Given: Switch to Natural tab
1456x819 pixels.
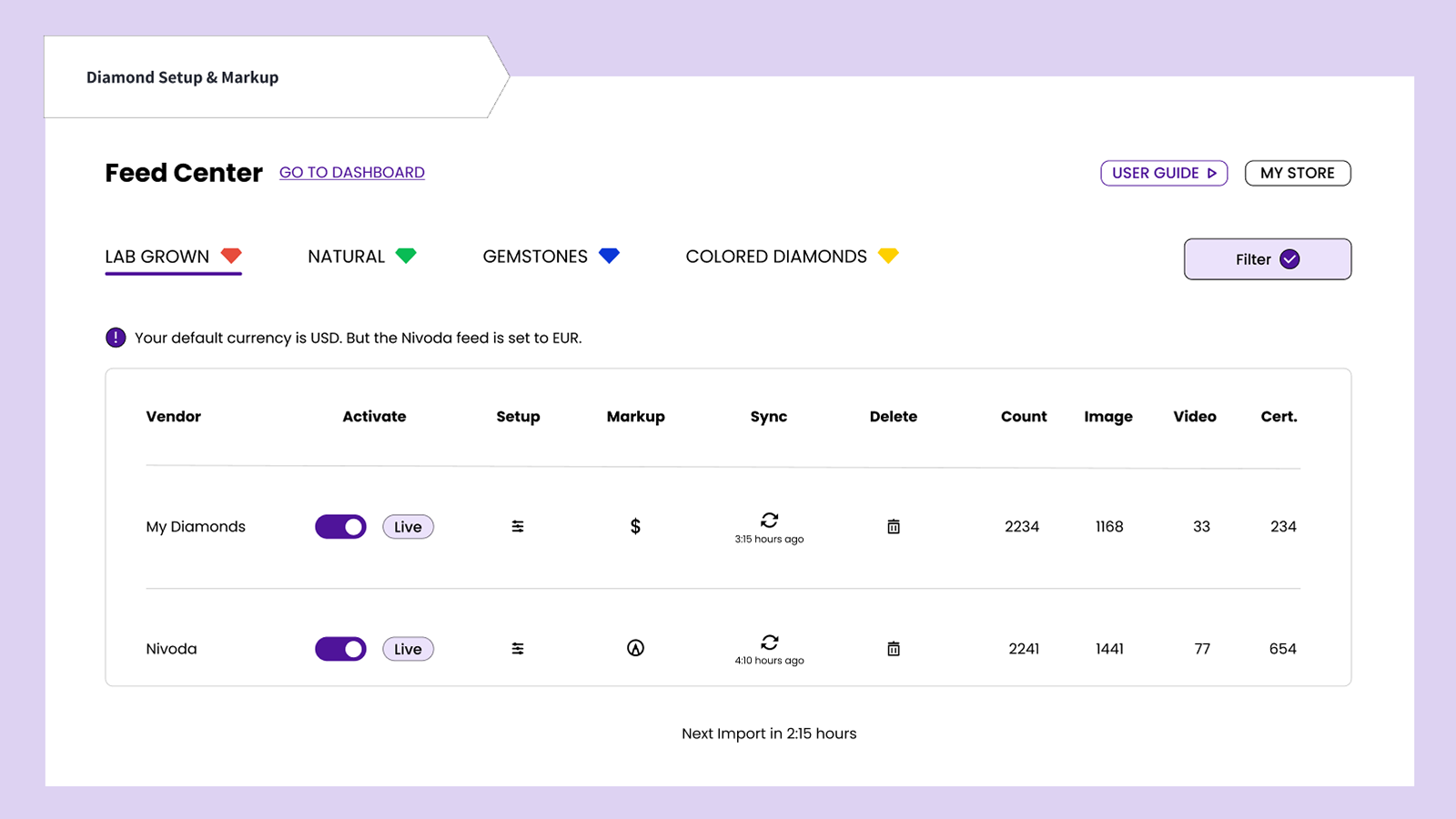Looking at the screenshot, I should [362, 257].
